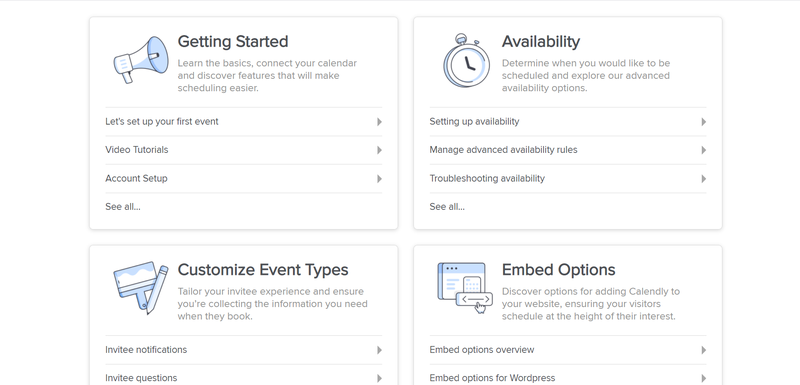Expand arrow next to Let's set up your first event
This screenshot has height=385, width=800.
(x=379, y=122)
